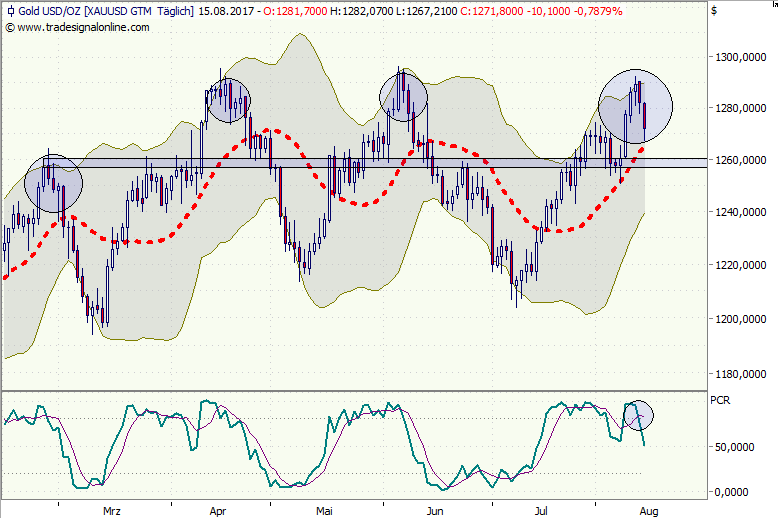Viewport: 778px width, 518px height.
Task: Click the XAUUSD GTM Täglich symbol label
Action: click(139, 11)
